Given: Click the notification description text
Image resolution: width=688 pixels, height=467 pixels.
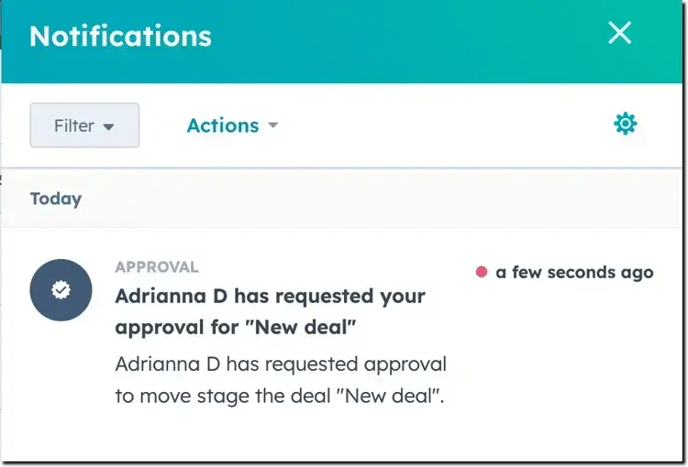Looking at the screenshot, I should point(280,379).
